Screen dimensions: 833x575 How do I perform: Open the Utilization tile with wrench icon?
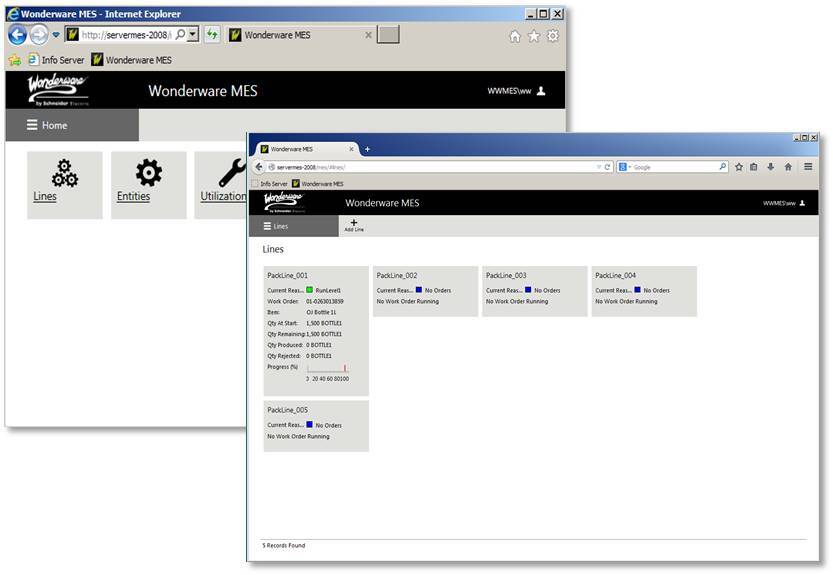click(222, 185)
